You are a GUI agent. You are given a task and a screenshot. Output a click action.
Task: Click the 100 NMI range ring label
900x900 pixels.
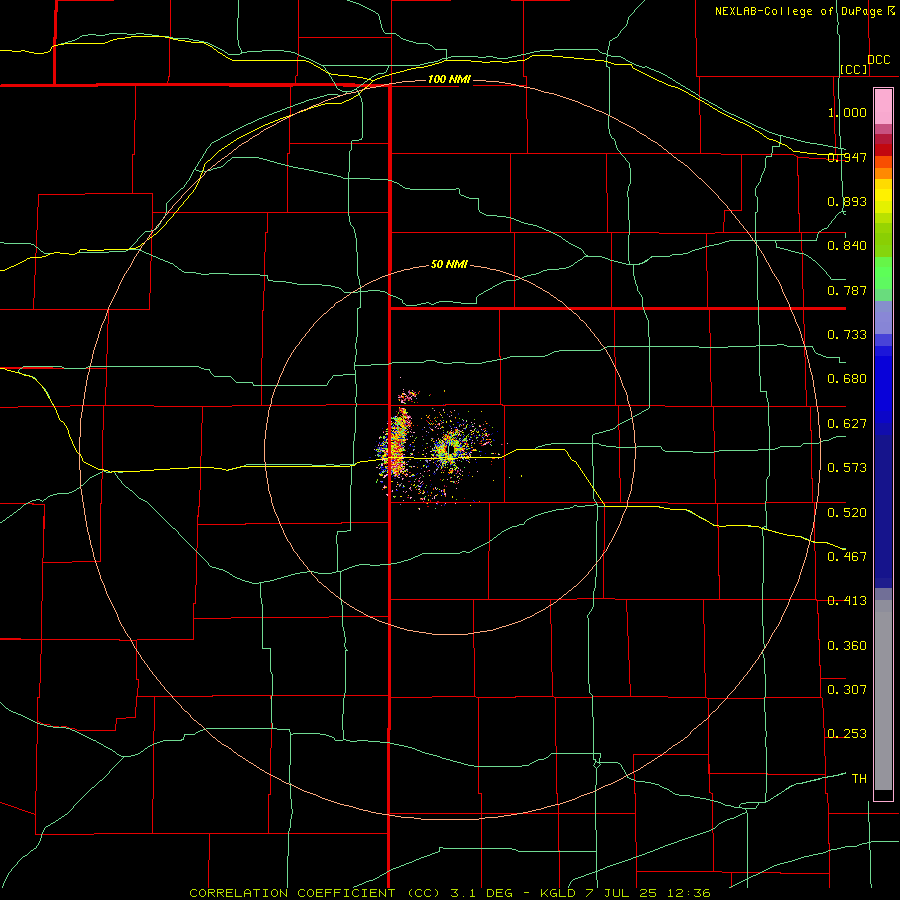(449, 79)
